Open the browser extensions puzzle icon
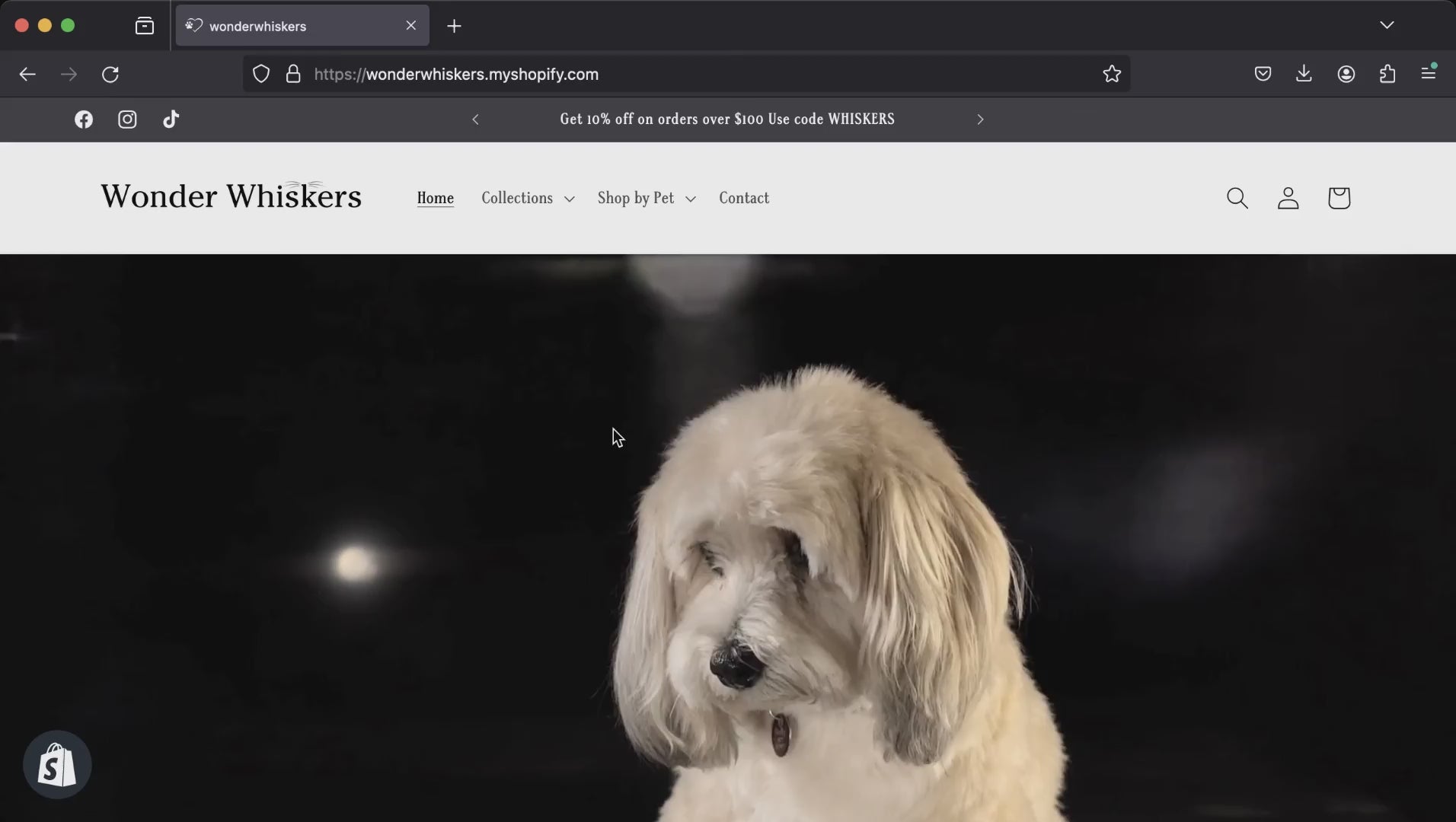The width and height of the screenshot is (1456, 822). 1387,74
